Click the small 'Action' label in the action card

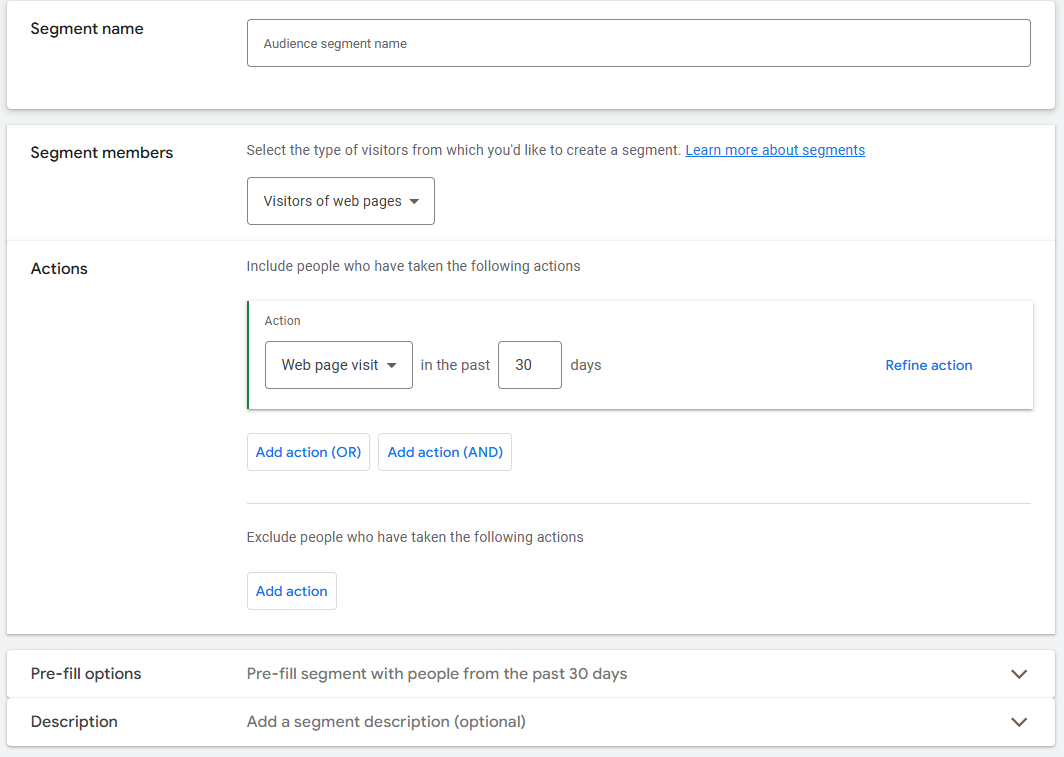pos(282,321)
